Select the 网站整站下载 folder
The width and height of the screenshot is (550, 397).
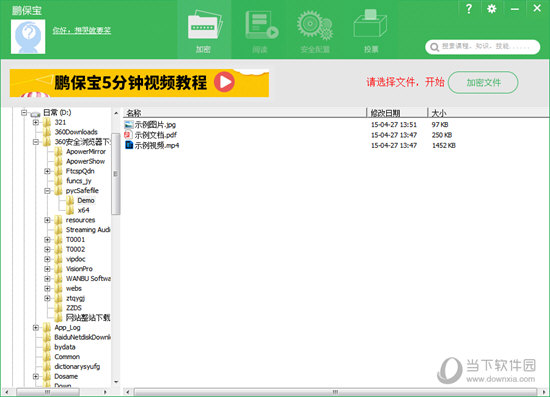[x=88, y=318]
